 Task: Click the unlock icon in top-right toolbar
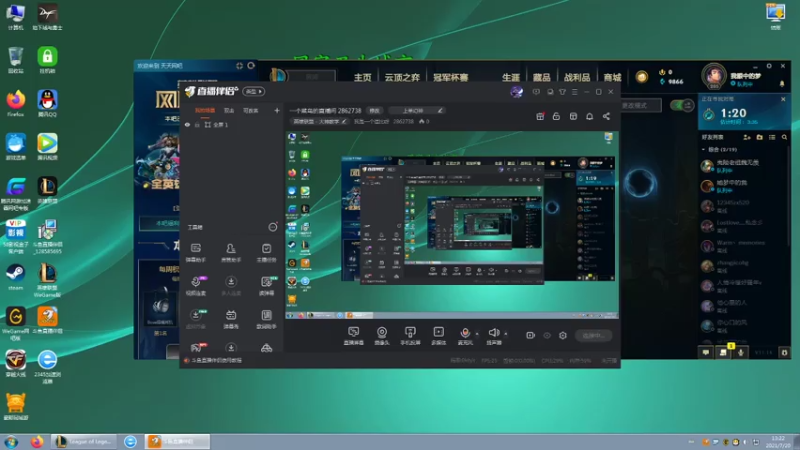coord(556,116)
